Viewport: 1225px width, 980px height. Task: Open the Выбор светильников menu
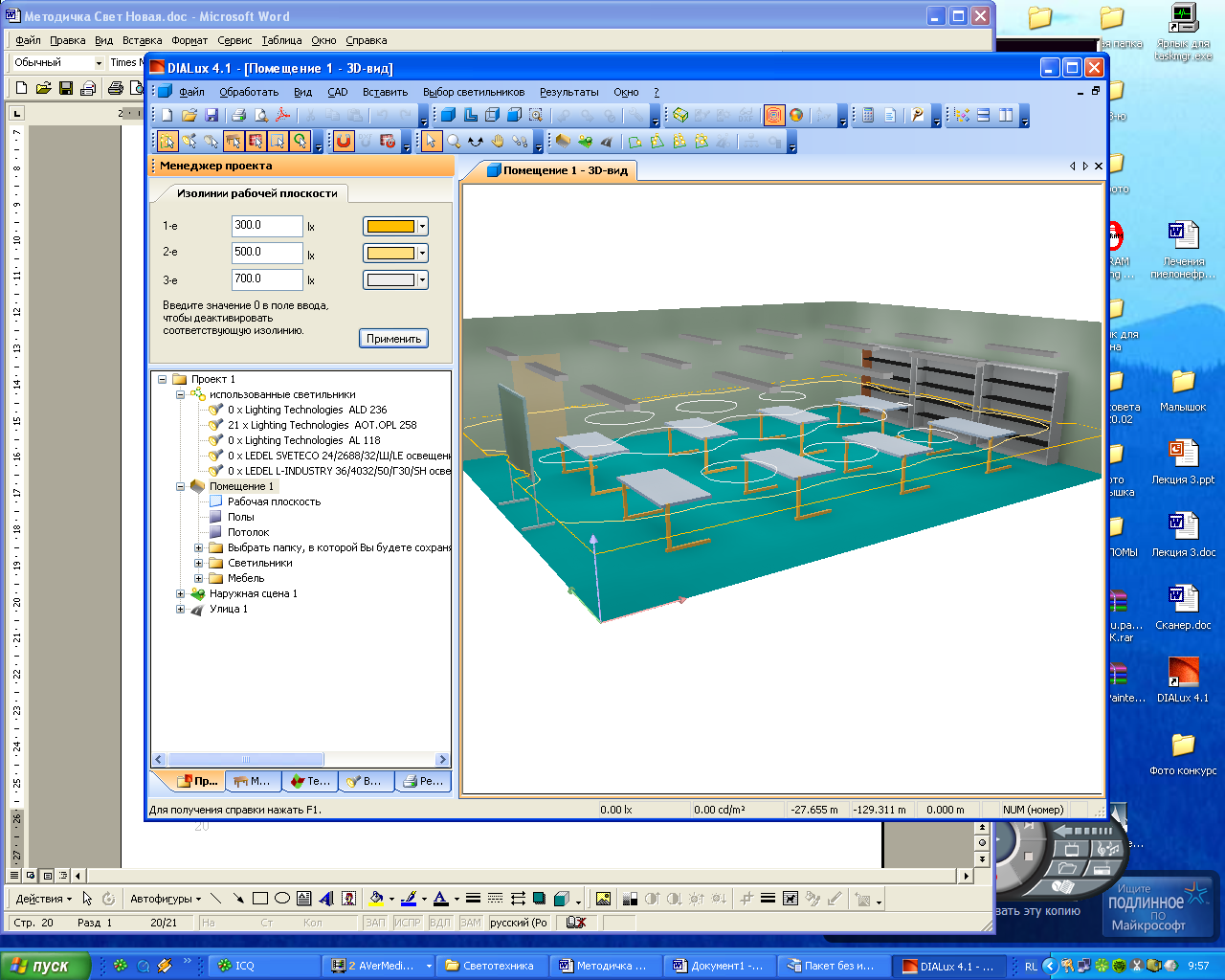point(474,92)
